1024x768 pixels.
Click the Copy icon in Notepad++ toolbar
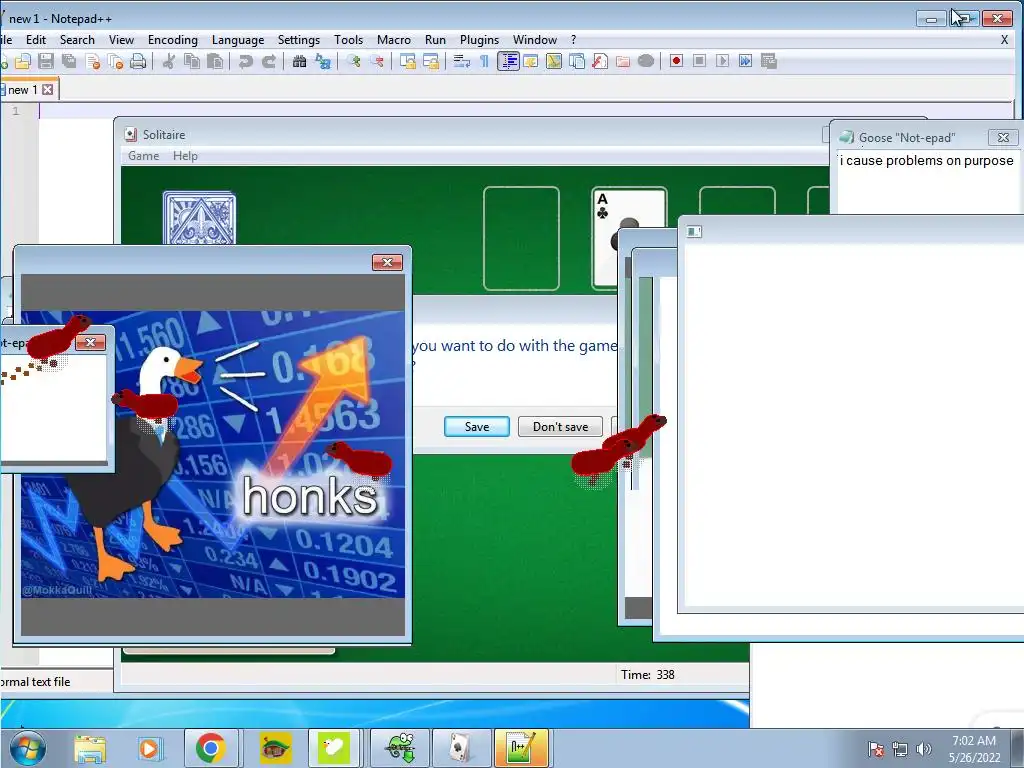point(191,61)
